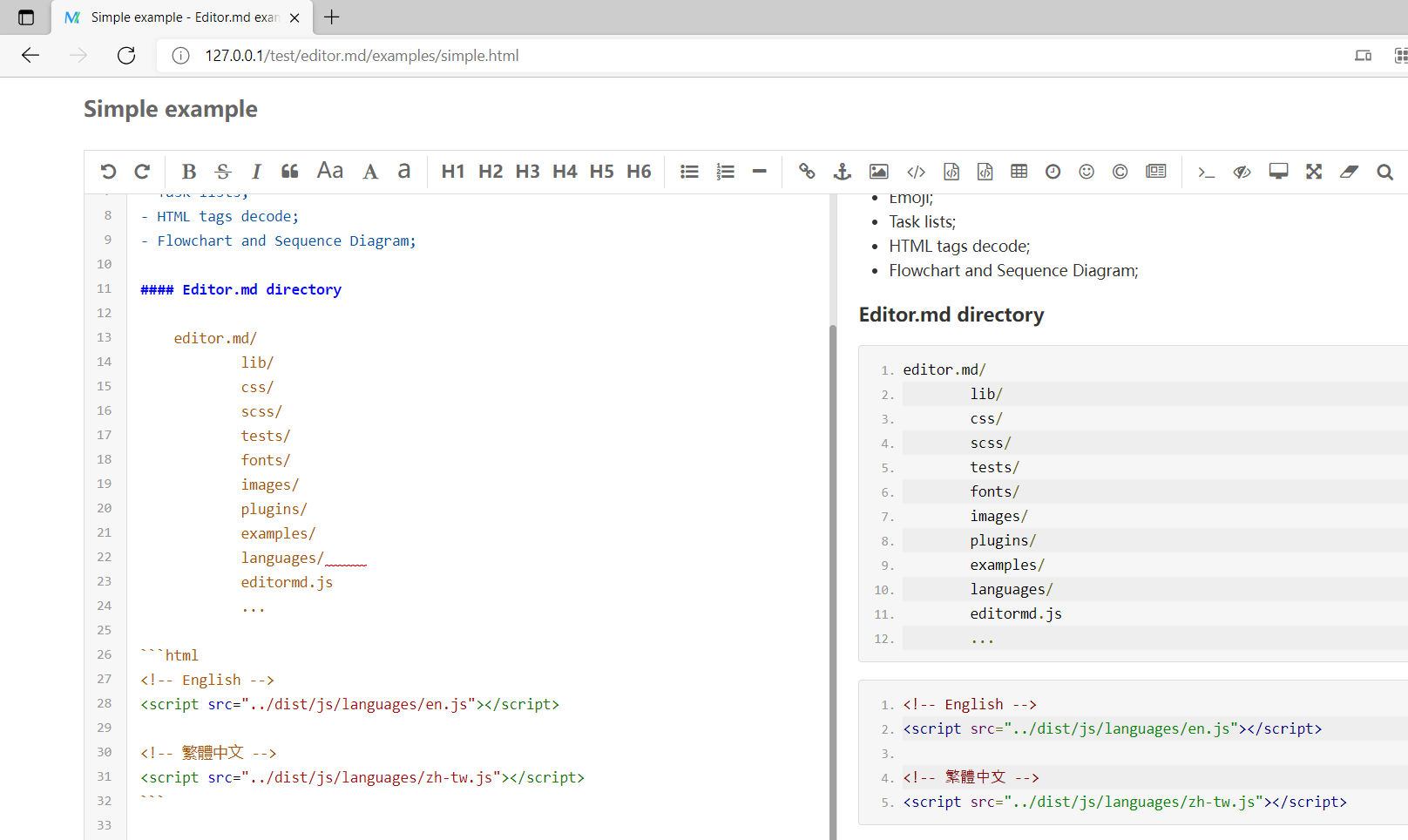Image resolution: width=1408 pixels, height=840 pixels.
Task: Toggle bold formatting
Action: [x=189, y=172]
